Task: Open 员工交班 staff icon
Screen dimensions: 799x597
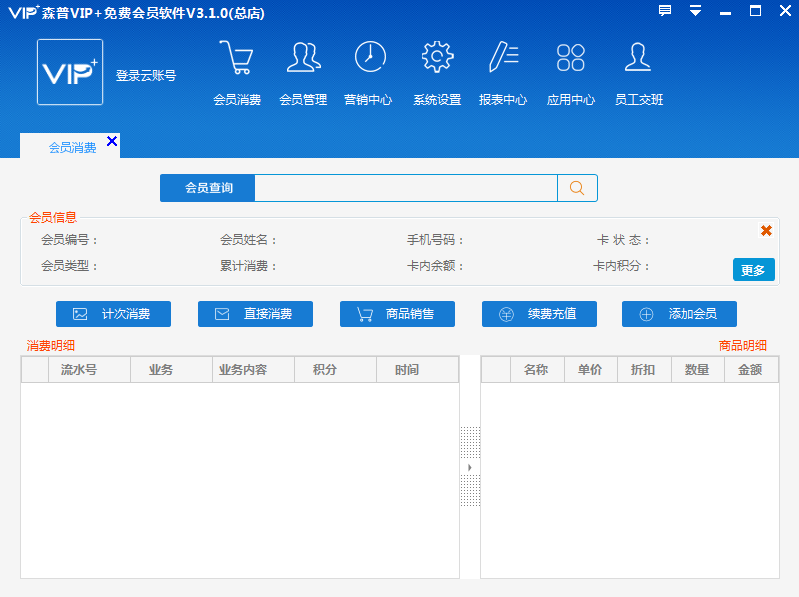Action: pyautogui.click(x=638, y=59)
